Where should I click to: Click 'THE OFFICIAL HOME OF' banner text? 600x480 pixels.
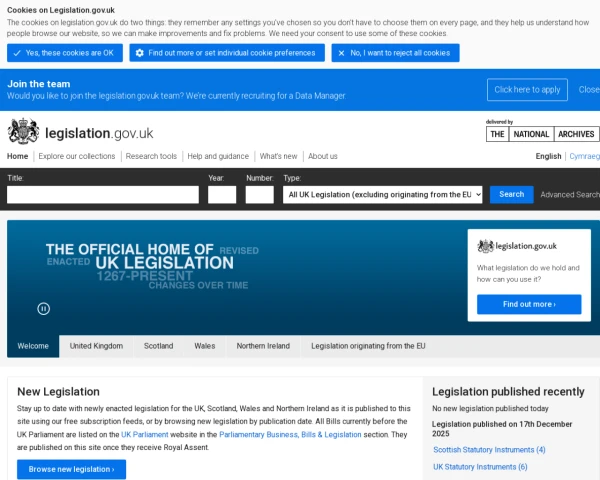coord(130,250)
